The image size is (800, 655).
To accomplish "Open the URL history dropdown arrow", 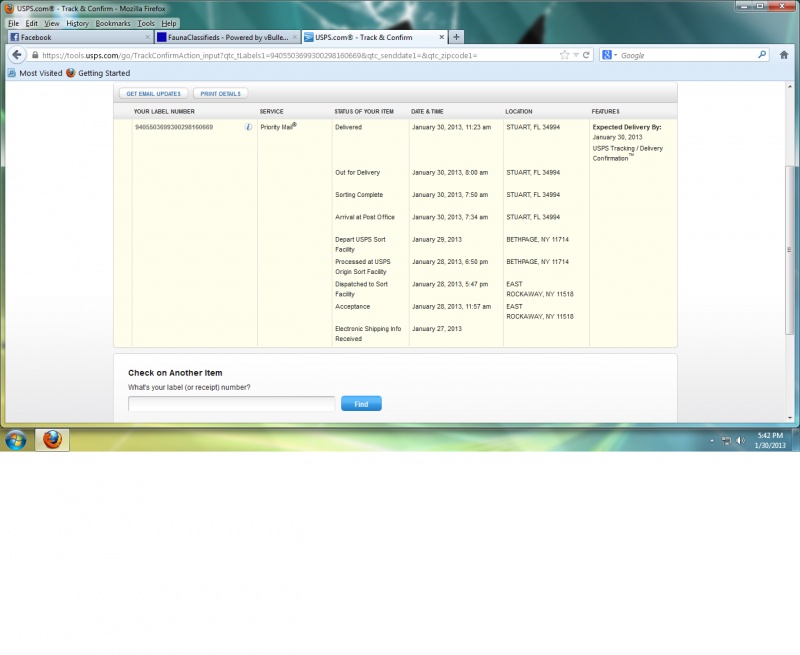I will [x=576, y=55].
